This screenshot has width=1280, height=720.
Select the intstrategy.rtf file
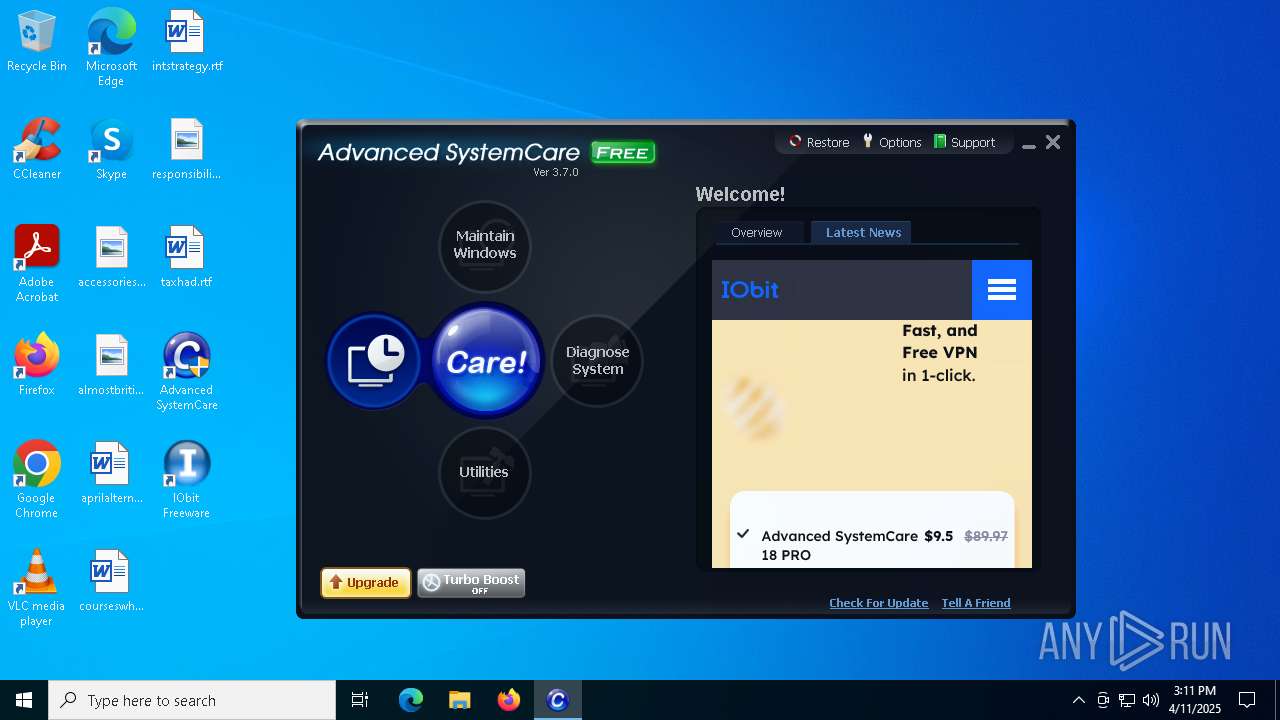click(187, 42)
